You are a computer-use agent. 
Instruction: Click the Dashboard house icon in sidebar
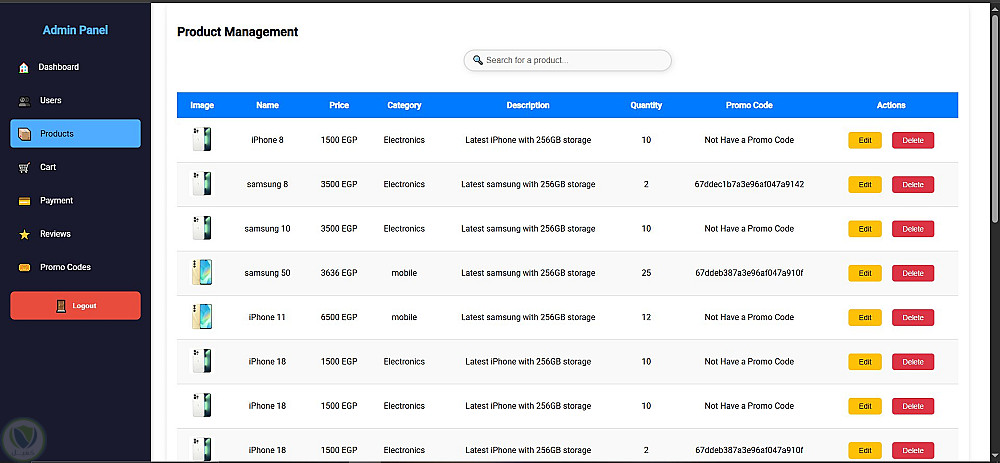(x=24, y=68)
